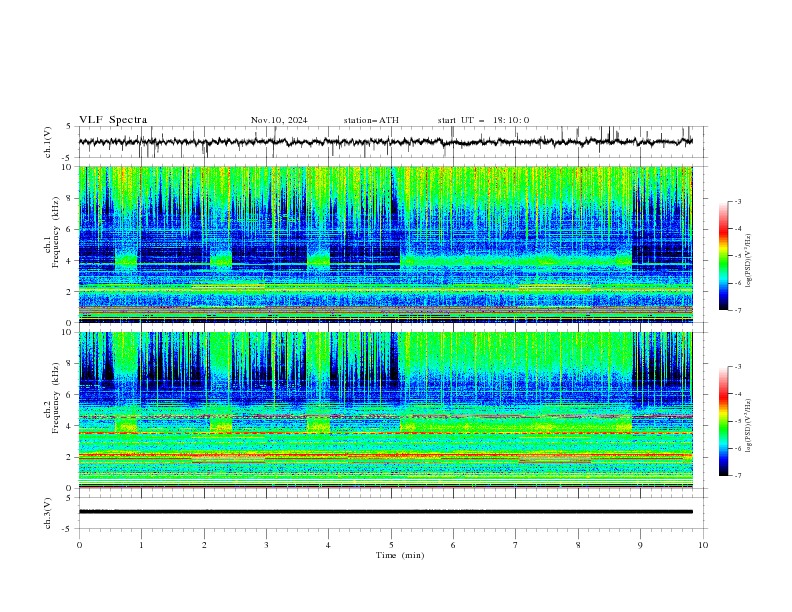Click time axis tick label "7"
The image size is (792, 612).
(x=516, y=545)
